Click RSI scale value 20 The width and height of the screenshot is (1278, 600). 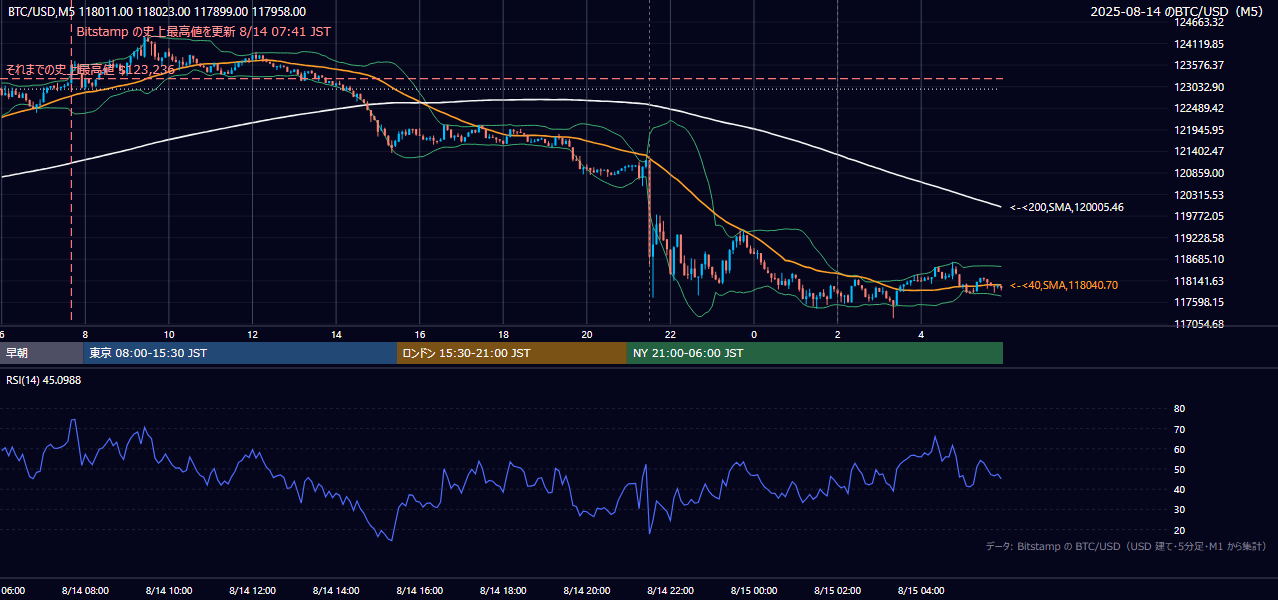click(1180, 530)
